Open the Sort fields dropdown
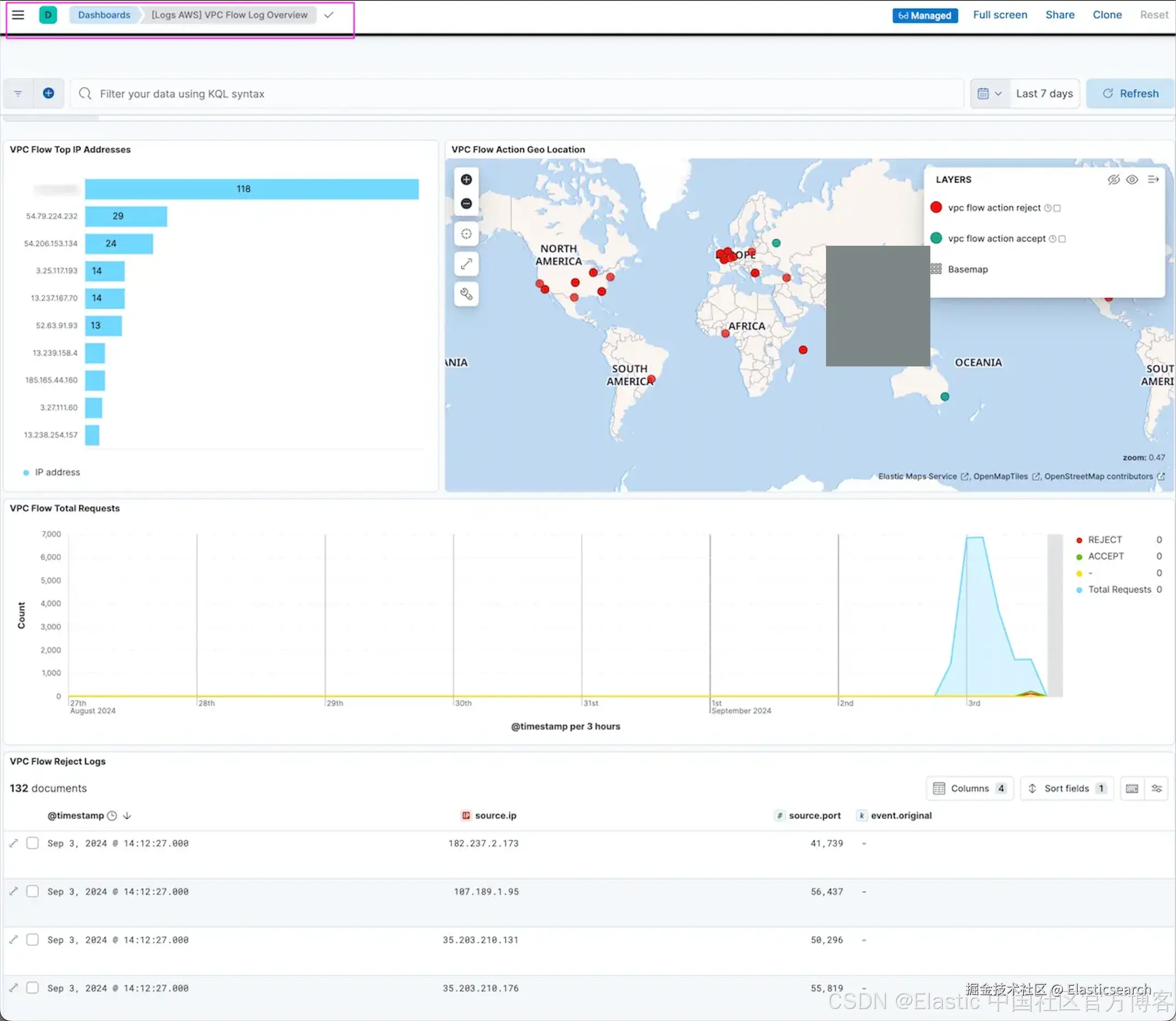Viewport: 1176px width, 1021px height. (x=1066, y=788)
